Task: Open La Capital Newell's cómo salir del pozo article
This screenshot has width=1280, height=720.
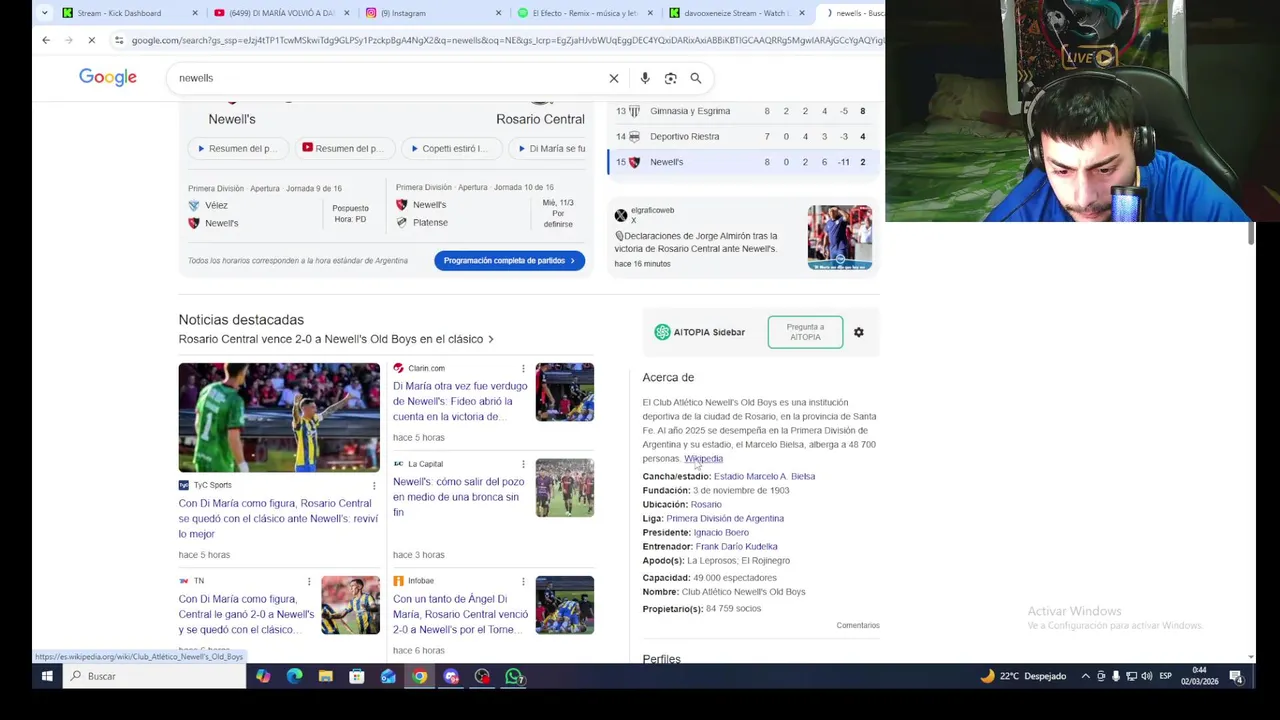Action: 458,497
